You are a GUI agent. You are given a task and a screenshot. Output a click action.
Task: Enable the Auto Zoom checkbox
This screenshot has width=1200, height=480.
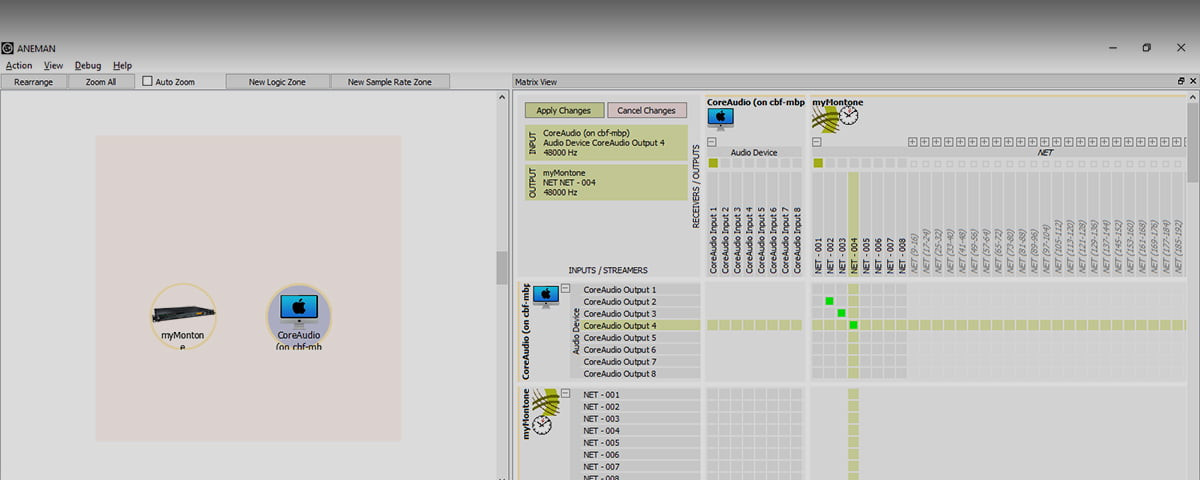point(148,81)
